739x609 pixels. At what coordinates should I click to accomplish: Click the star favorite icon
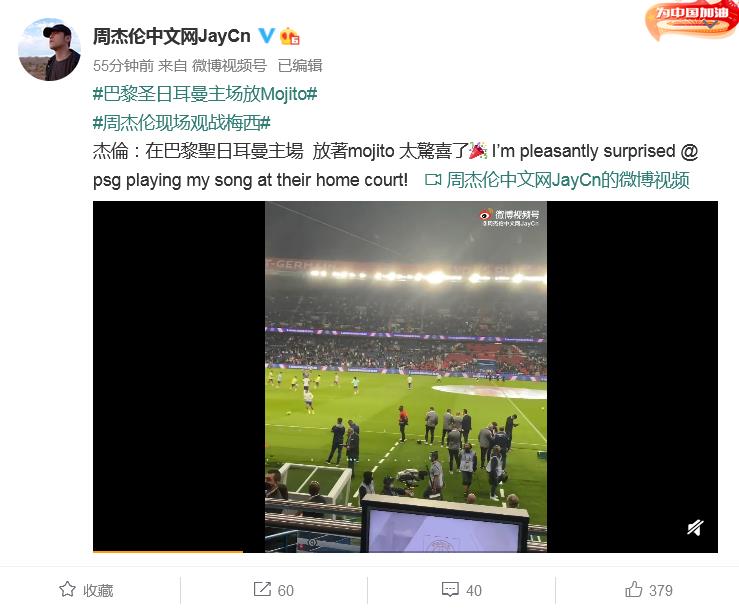coord(67,589)
